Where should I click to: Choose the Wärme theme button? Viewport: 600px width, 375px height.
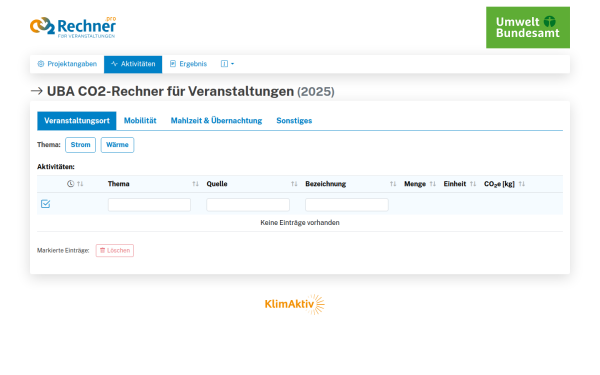117,145
